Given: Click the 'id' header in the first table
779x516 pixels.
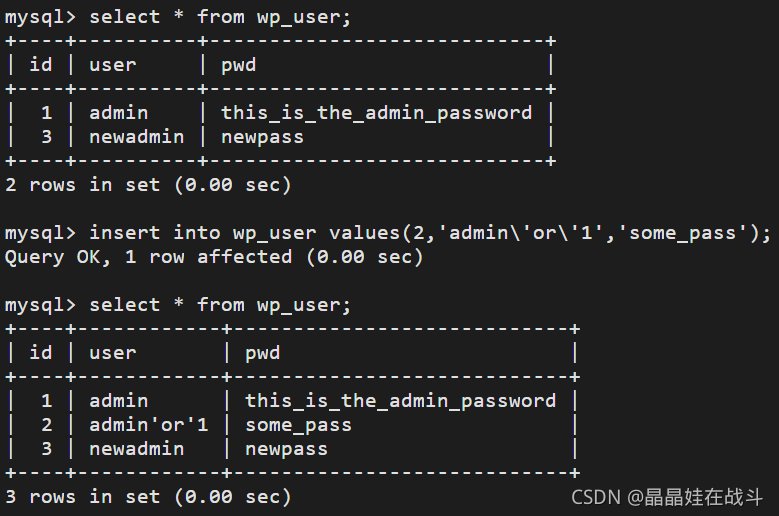Looking at the screenshot, I should (x=41, y=65).
